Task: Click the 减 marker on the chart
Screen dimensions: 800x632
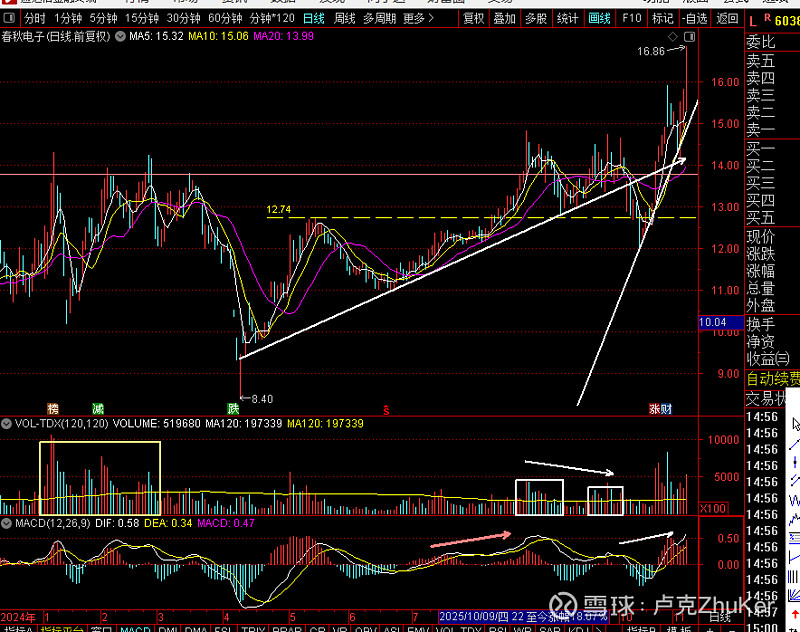Action: [97, 408]
